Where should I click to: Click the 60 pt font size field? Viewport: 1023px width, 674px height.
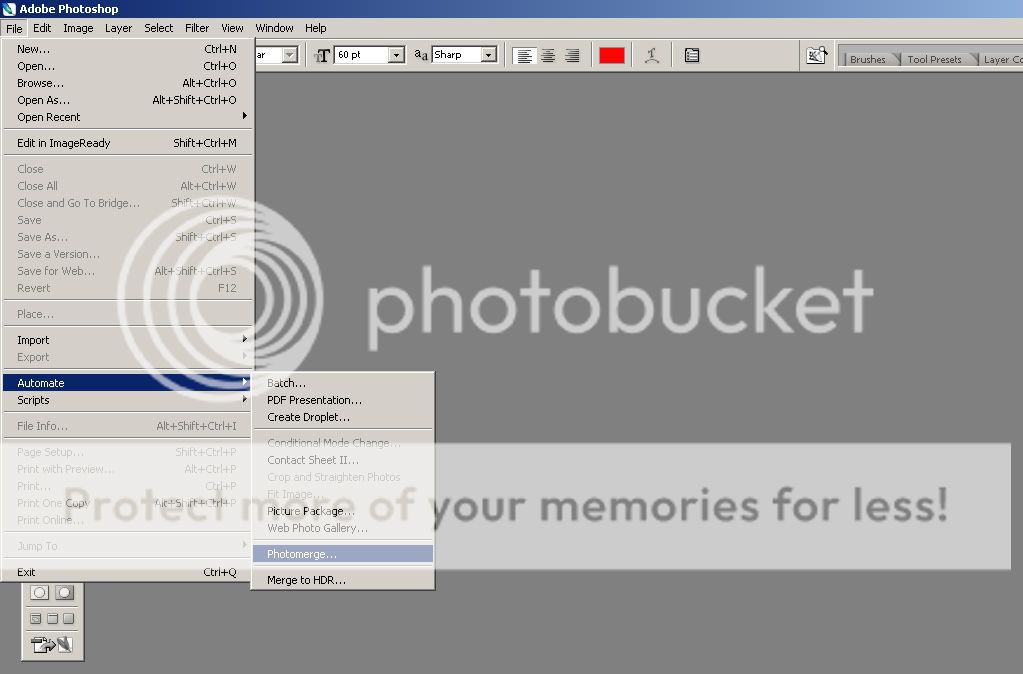click(362, 55)
